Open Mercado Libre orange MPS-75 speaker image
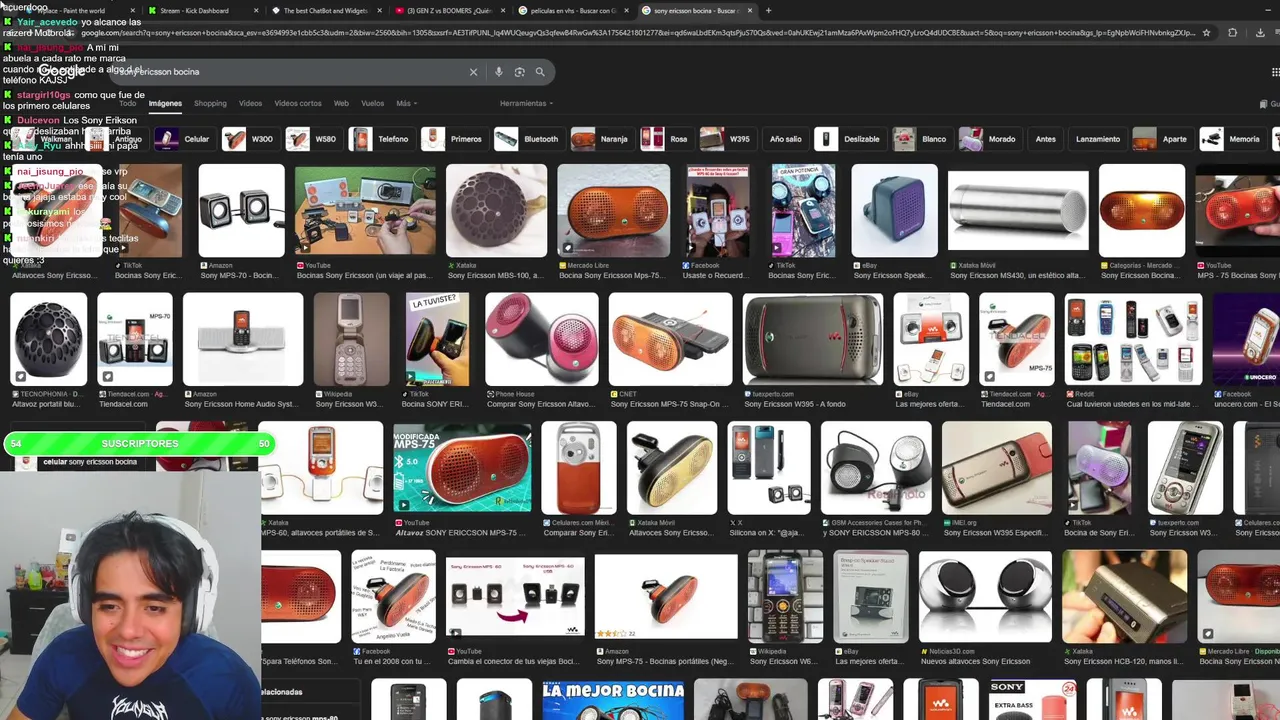This screenshot has height=720, width=1280. coord(613,210)
